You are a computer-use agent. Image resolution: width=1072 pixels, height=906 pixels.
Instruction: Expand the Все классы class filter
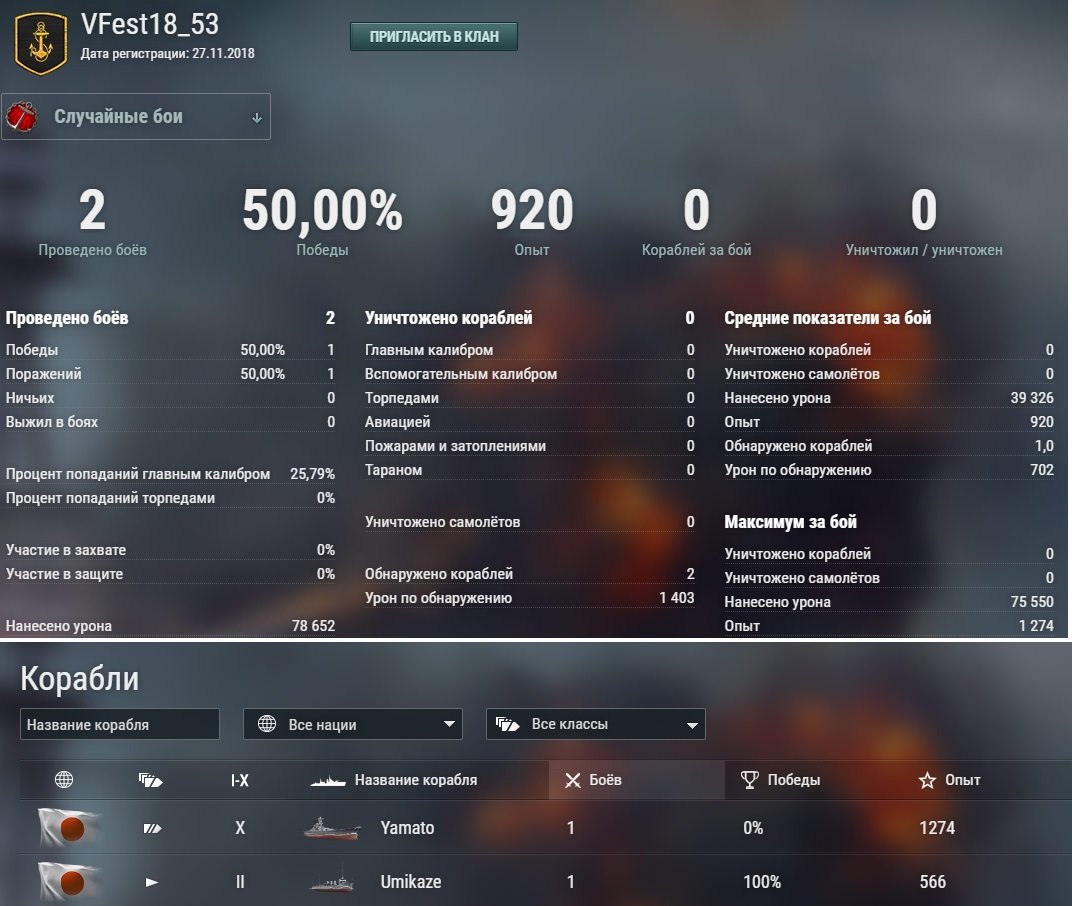coord(595,724)
